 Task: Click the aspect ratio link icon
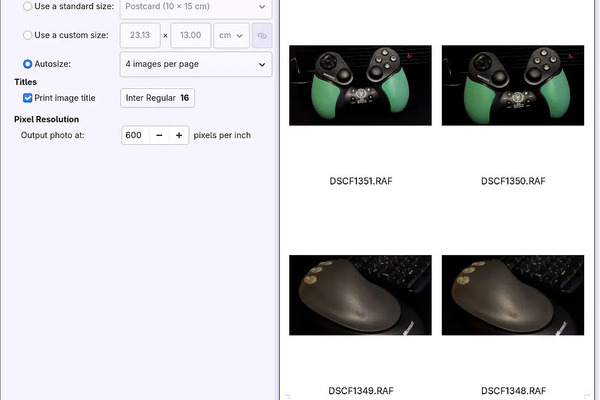(x=262, y=36)
